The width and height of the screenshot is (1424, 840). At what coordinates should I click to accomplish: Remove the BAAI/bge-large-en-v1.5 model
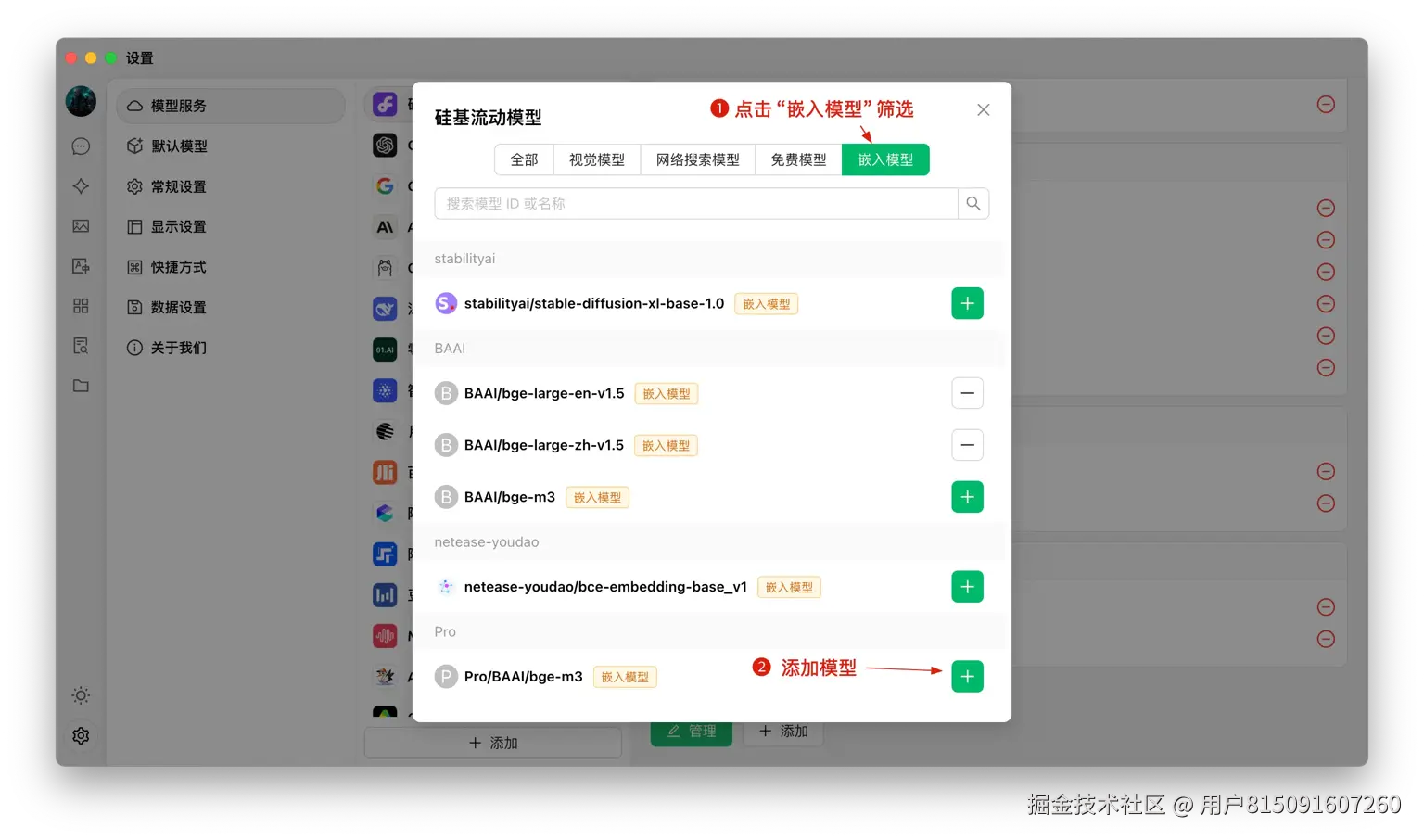[x=967, y=393]
